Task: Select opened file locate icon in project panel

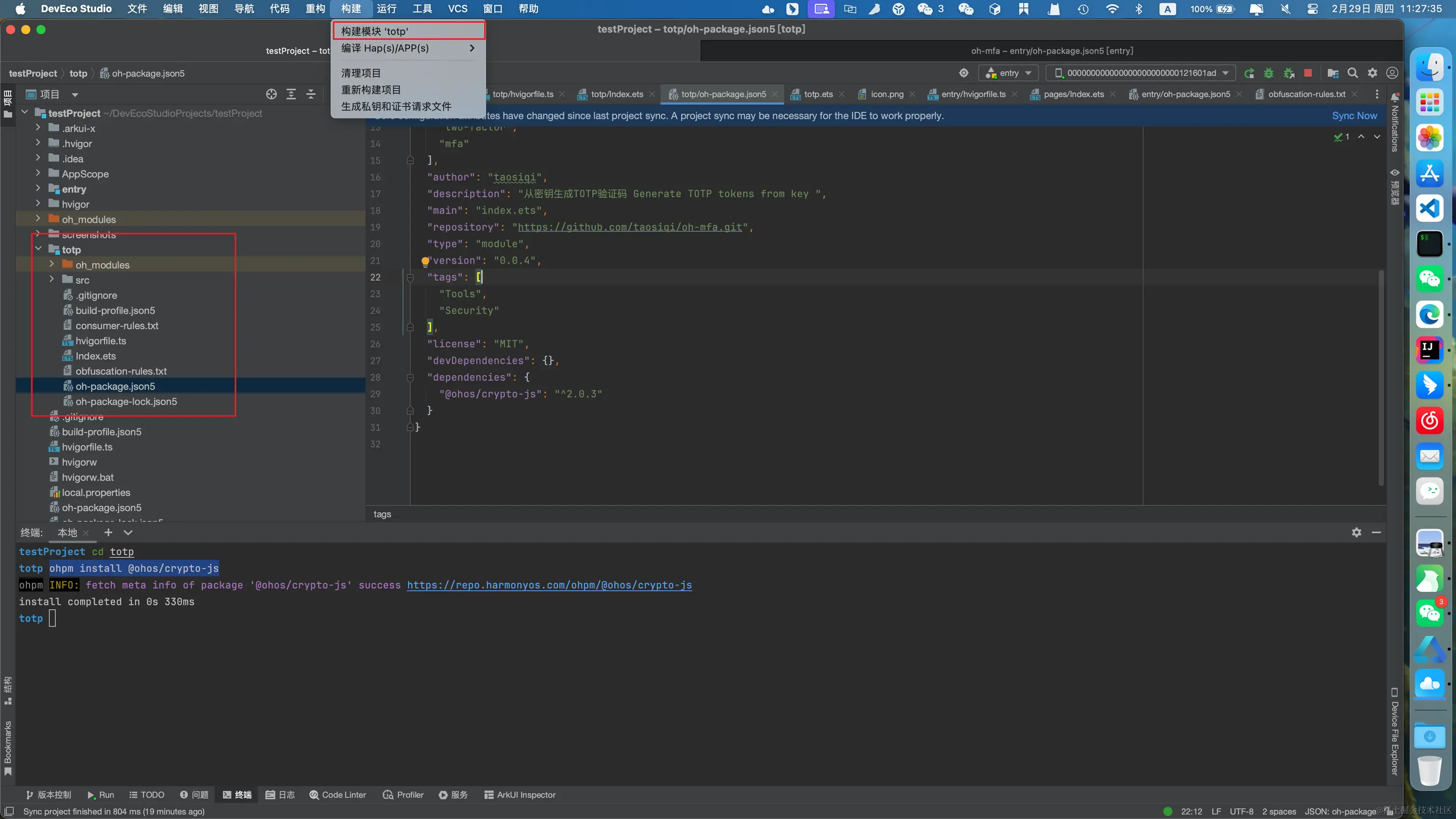Action: pyautogui.click(x=271, y=94)
